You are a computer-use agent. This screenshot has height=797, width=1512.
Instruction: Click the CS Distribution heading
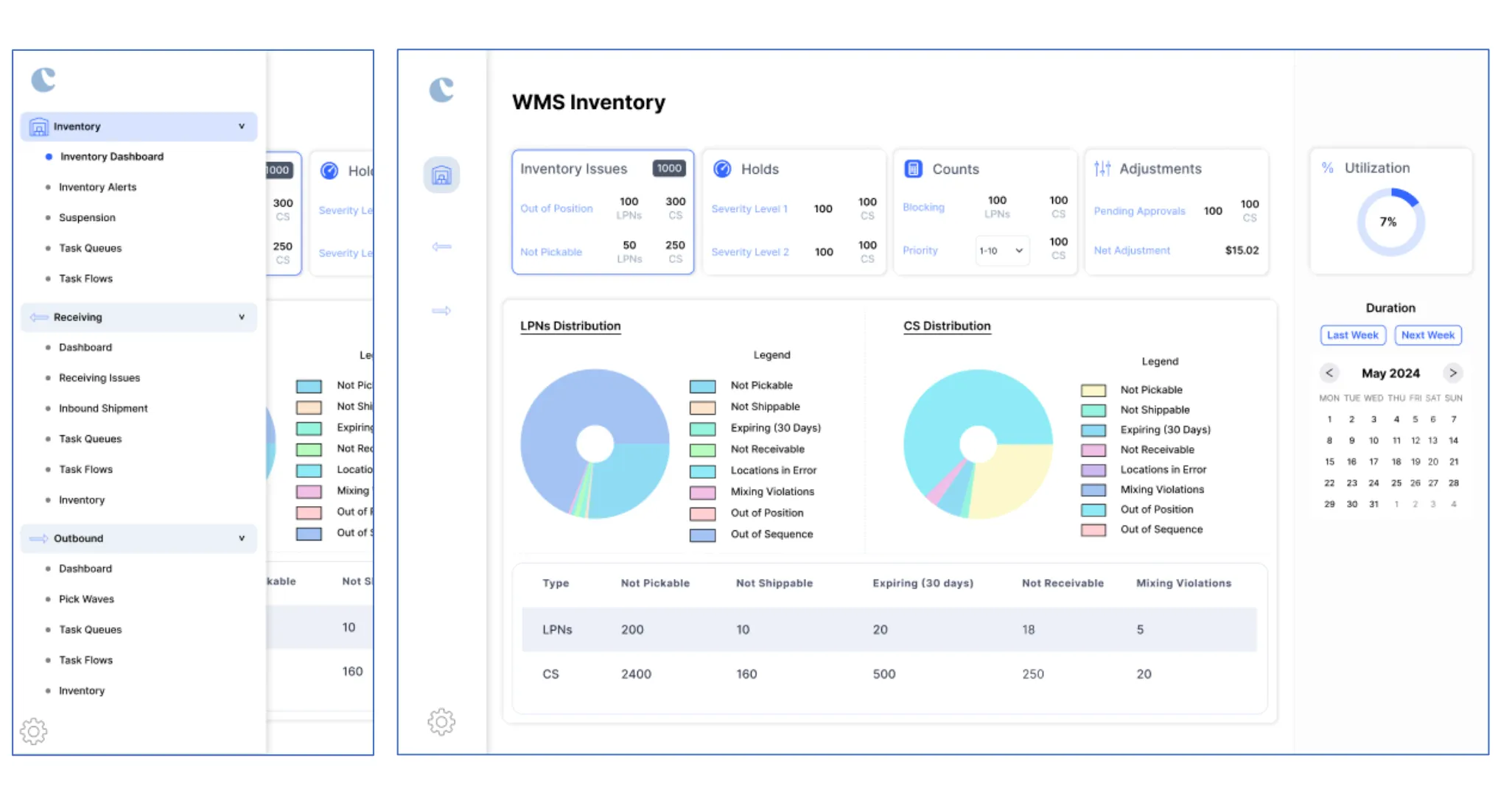tap(947, 326)
